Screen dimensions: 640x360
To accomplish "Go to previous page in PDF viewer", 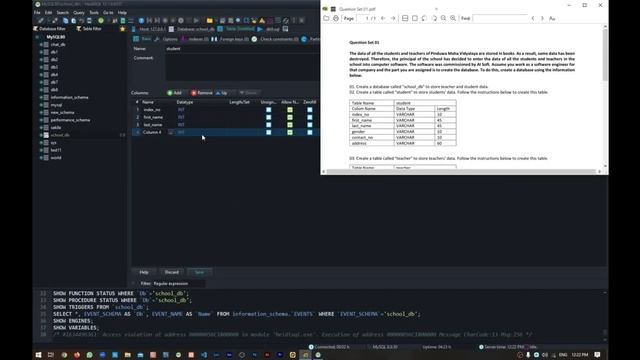I will [383, 18].
